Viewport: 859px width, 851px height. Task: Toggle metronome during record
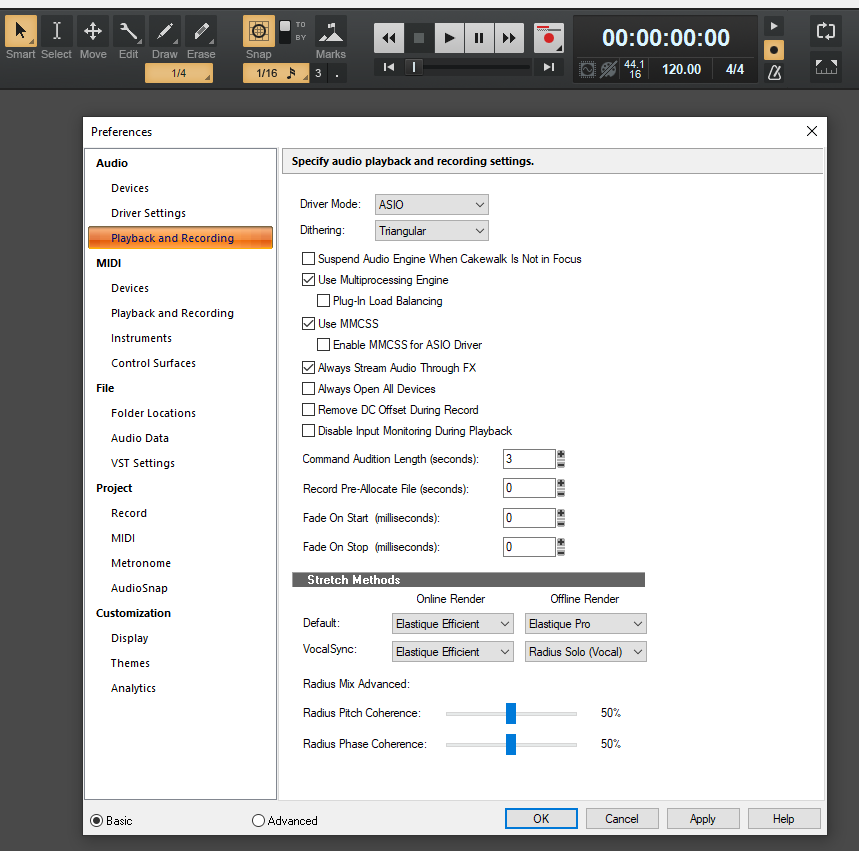pyautogui.click(x=774, y=50)
